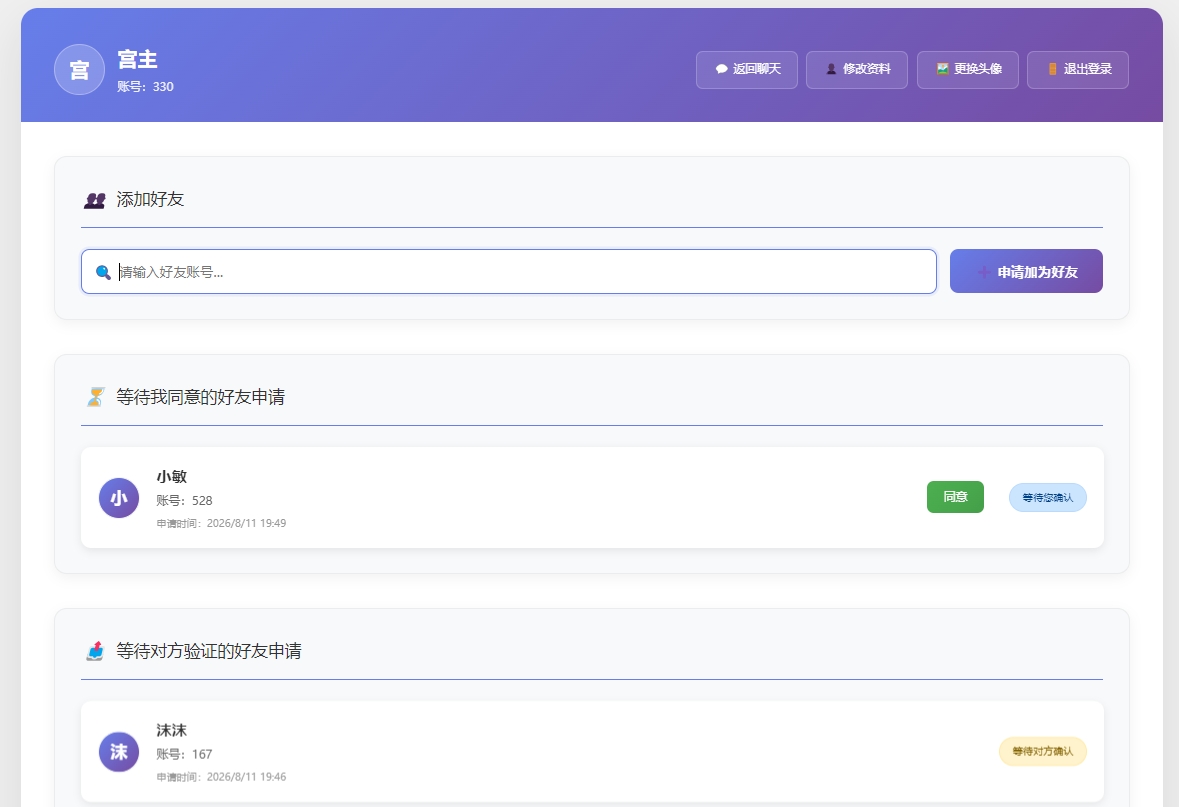Image resolution: width=1179 pixels, height=807 pixels.
Task: Click the outbox icon beside 等待对方验证的好友申请
Action: (x=95, y=651)
